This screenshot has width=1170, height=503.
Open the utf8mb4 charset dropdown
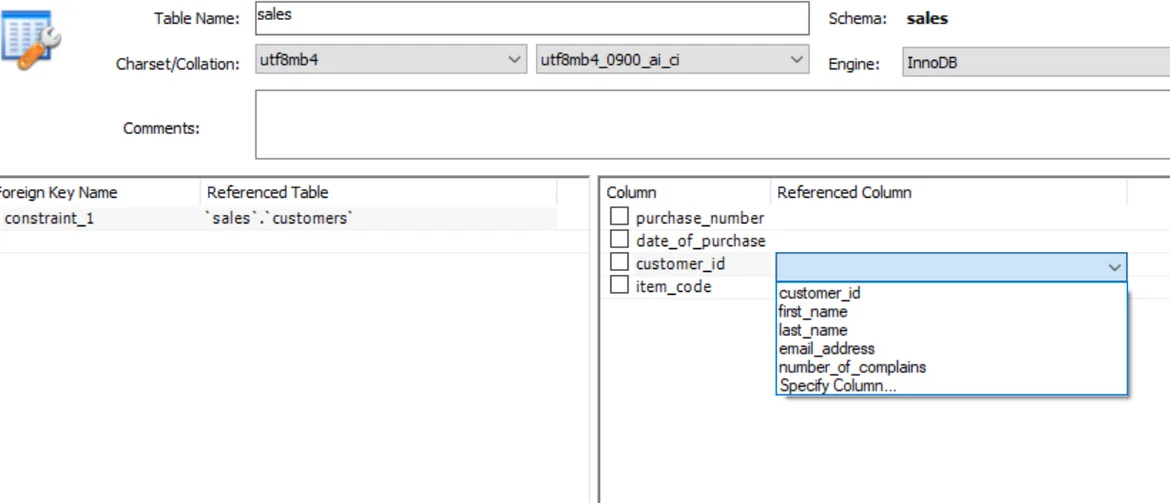[x=390, y=60]
